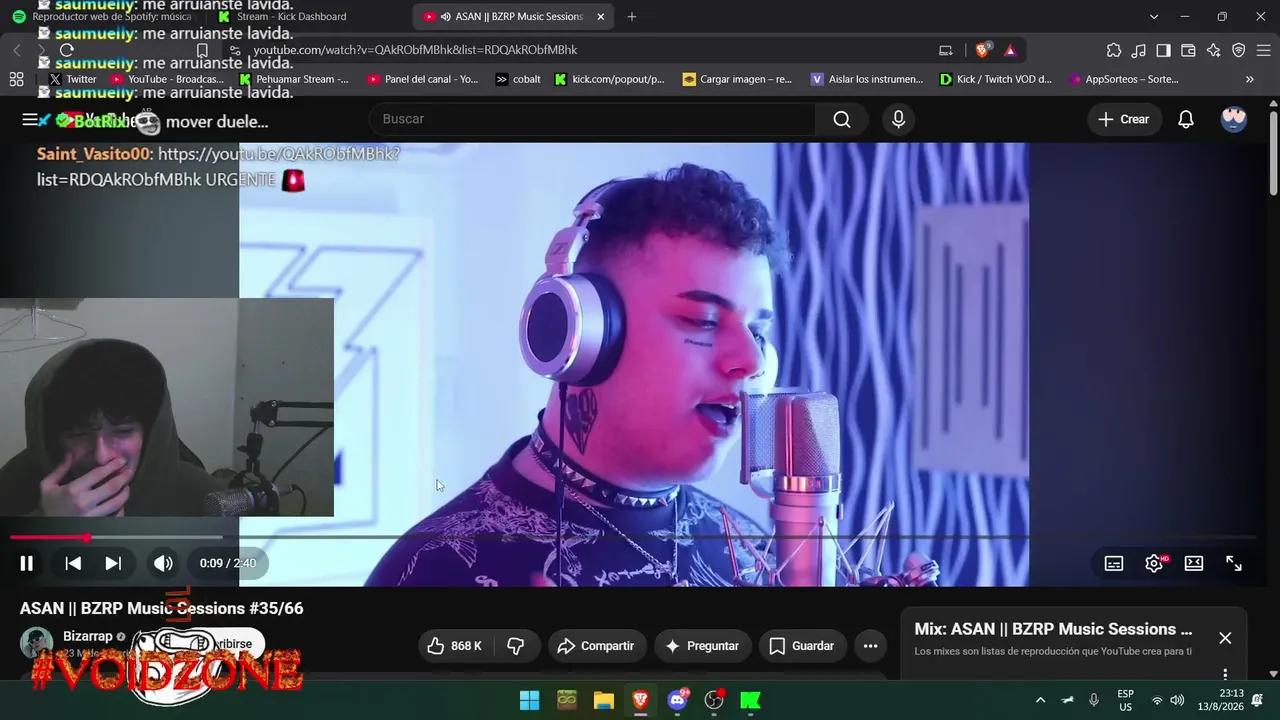Expand the browser tab search chevron

[x=1154, y=17]
